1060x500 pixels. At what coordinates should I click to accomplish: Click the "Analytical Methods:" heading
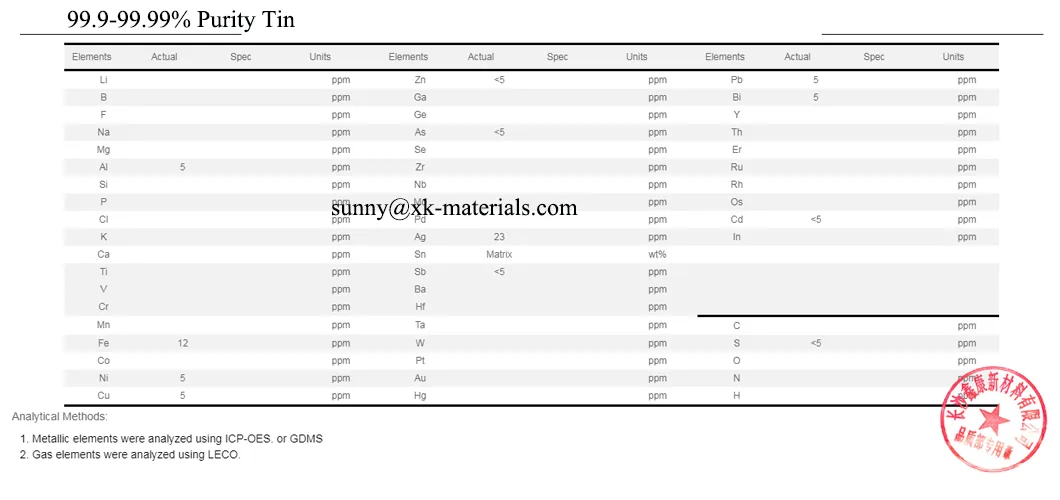(x=60, y=416)
